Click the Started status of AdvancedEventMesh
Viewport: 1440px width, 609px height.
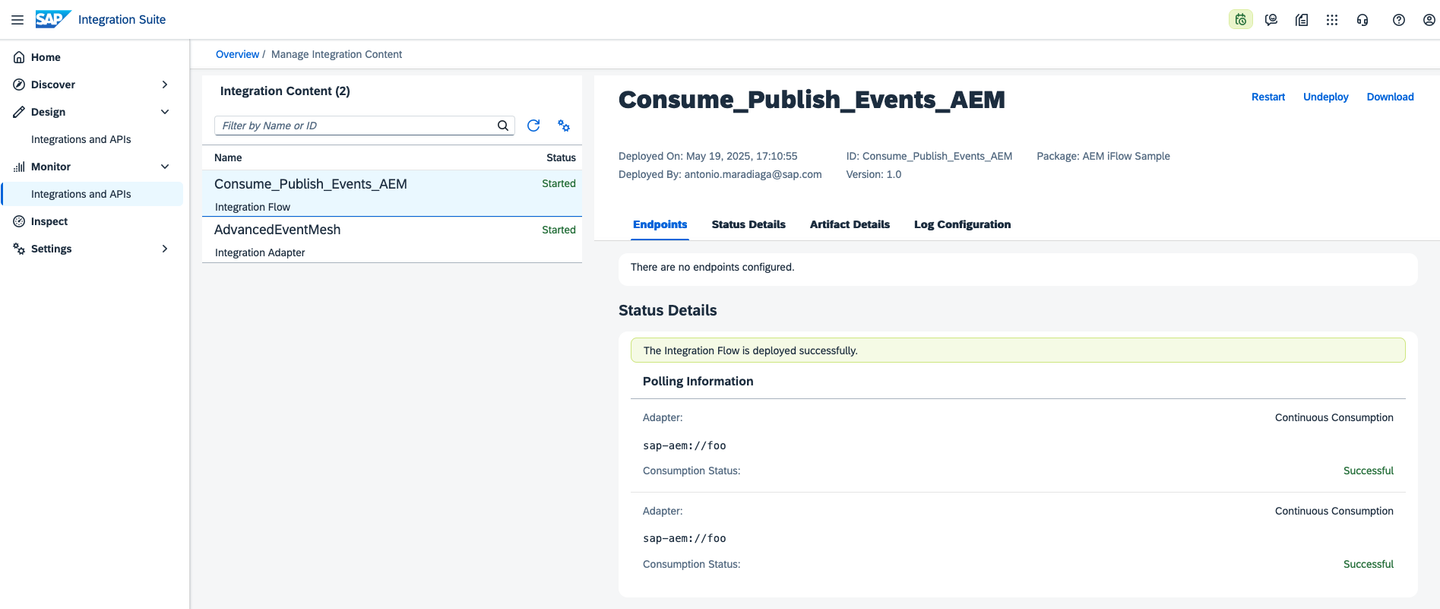[559, 230]
